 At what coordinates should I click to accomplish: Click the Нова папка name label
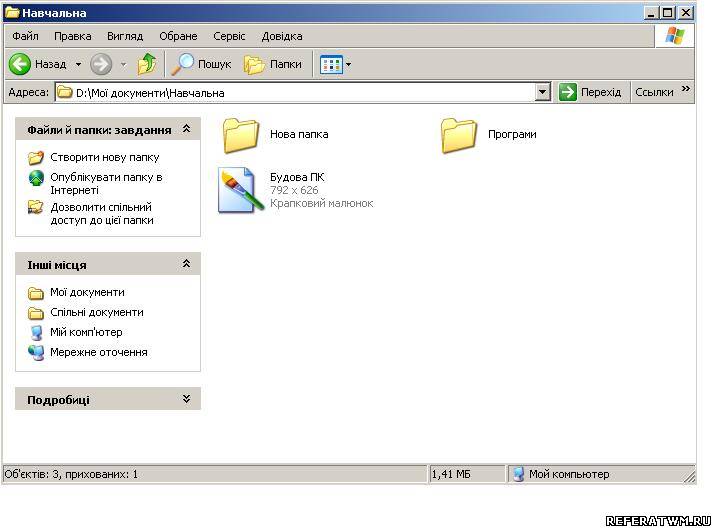(x=299, y=134)
